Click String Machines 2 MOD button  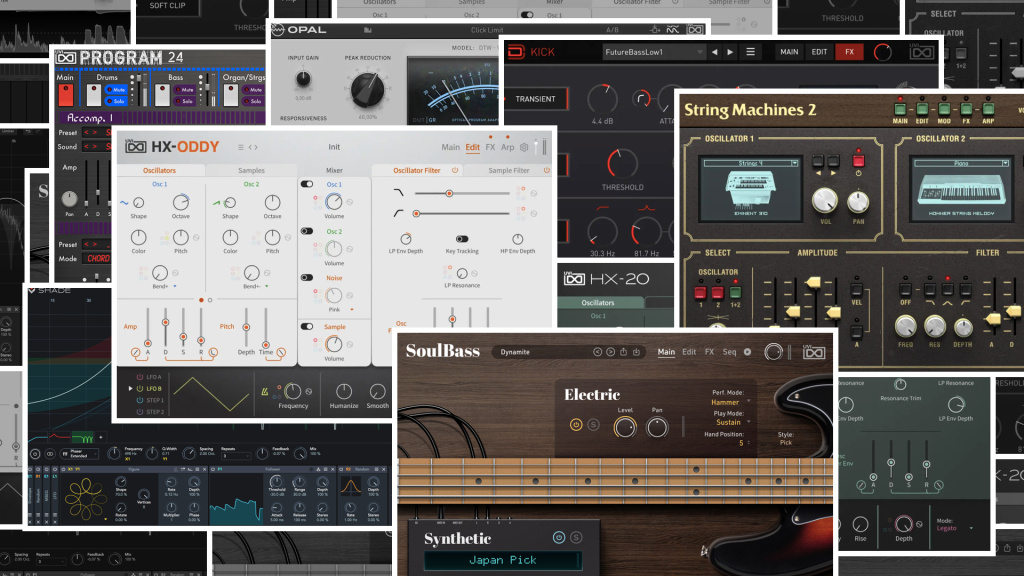point(944,109)
